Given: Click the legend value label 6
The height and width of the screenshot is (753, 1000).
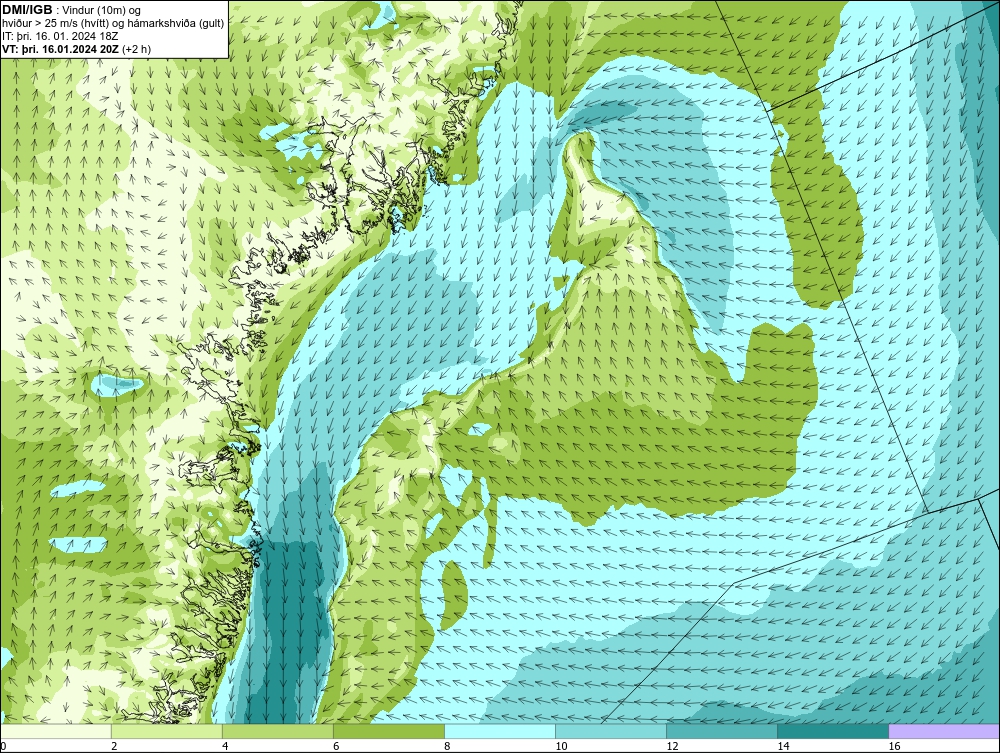Looking at the screenshot, I should 336,746.
